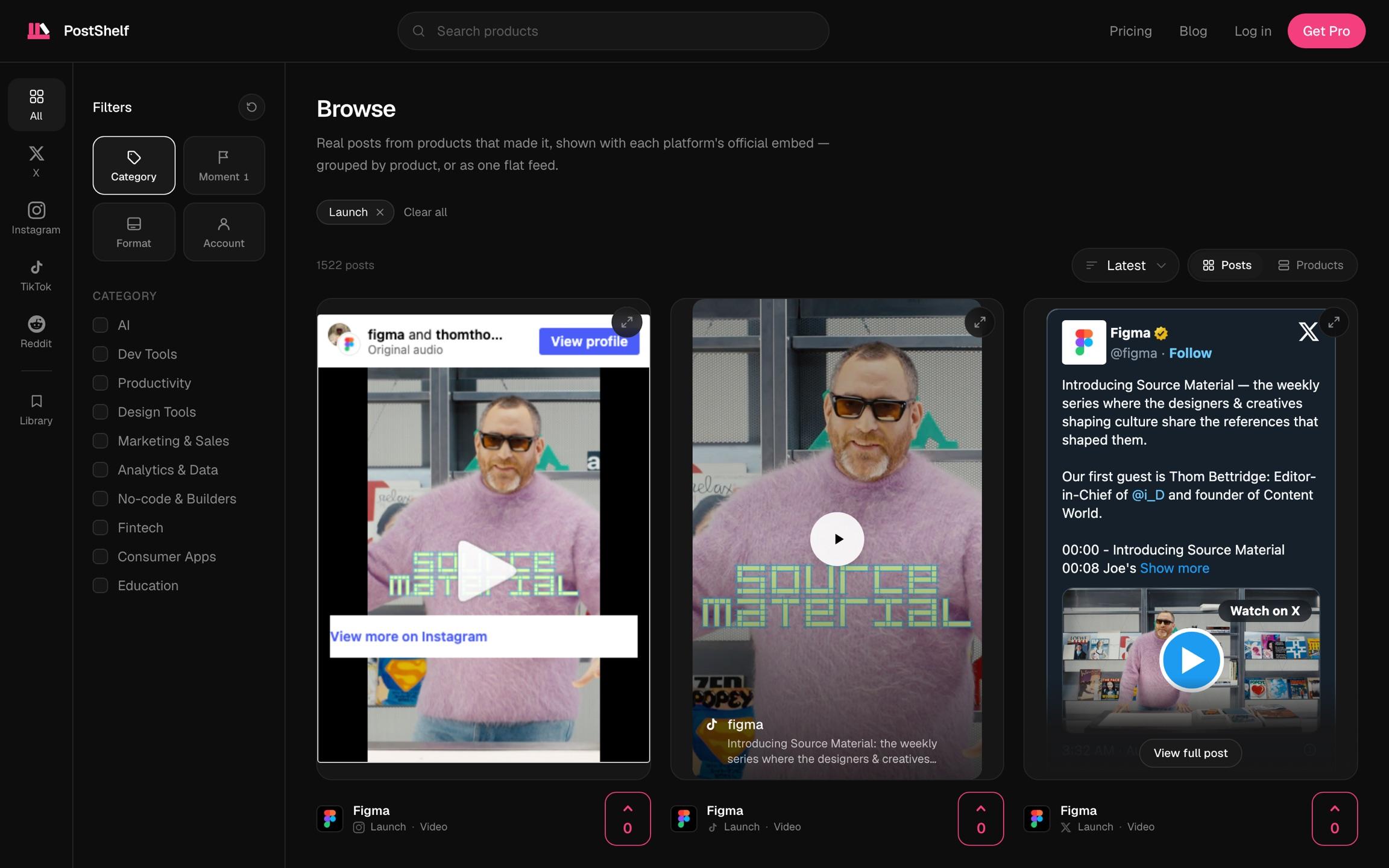This screenshot has width=1389, height=868.
Task: Select the Format filter tab
Action: pyautogui.click(x=134, y=231)
